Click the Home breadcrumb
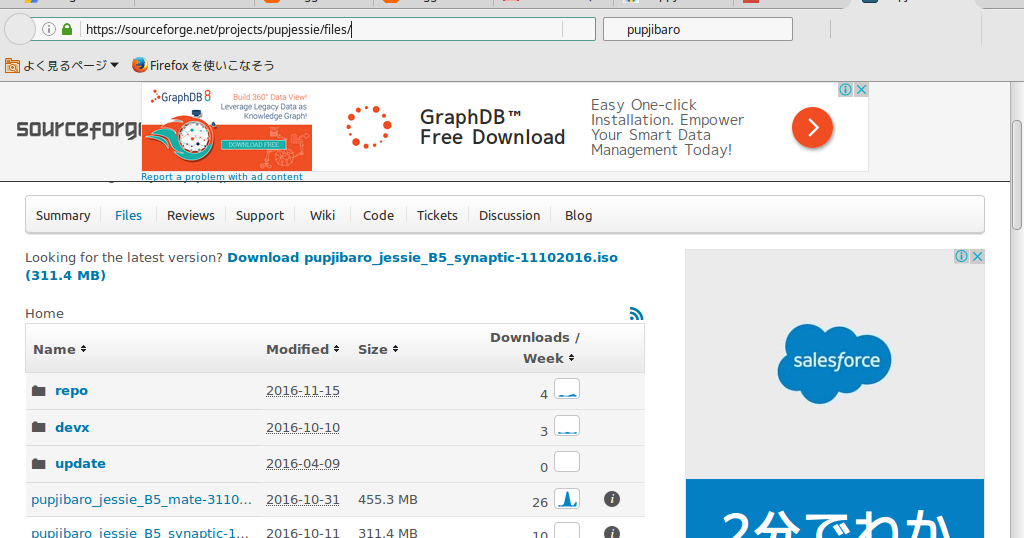This screenshot has width=1024, height=538. pyautogui.click(x=44, y=313)
